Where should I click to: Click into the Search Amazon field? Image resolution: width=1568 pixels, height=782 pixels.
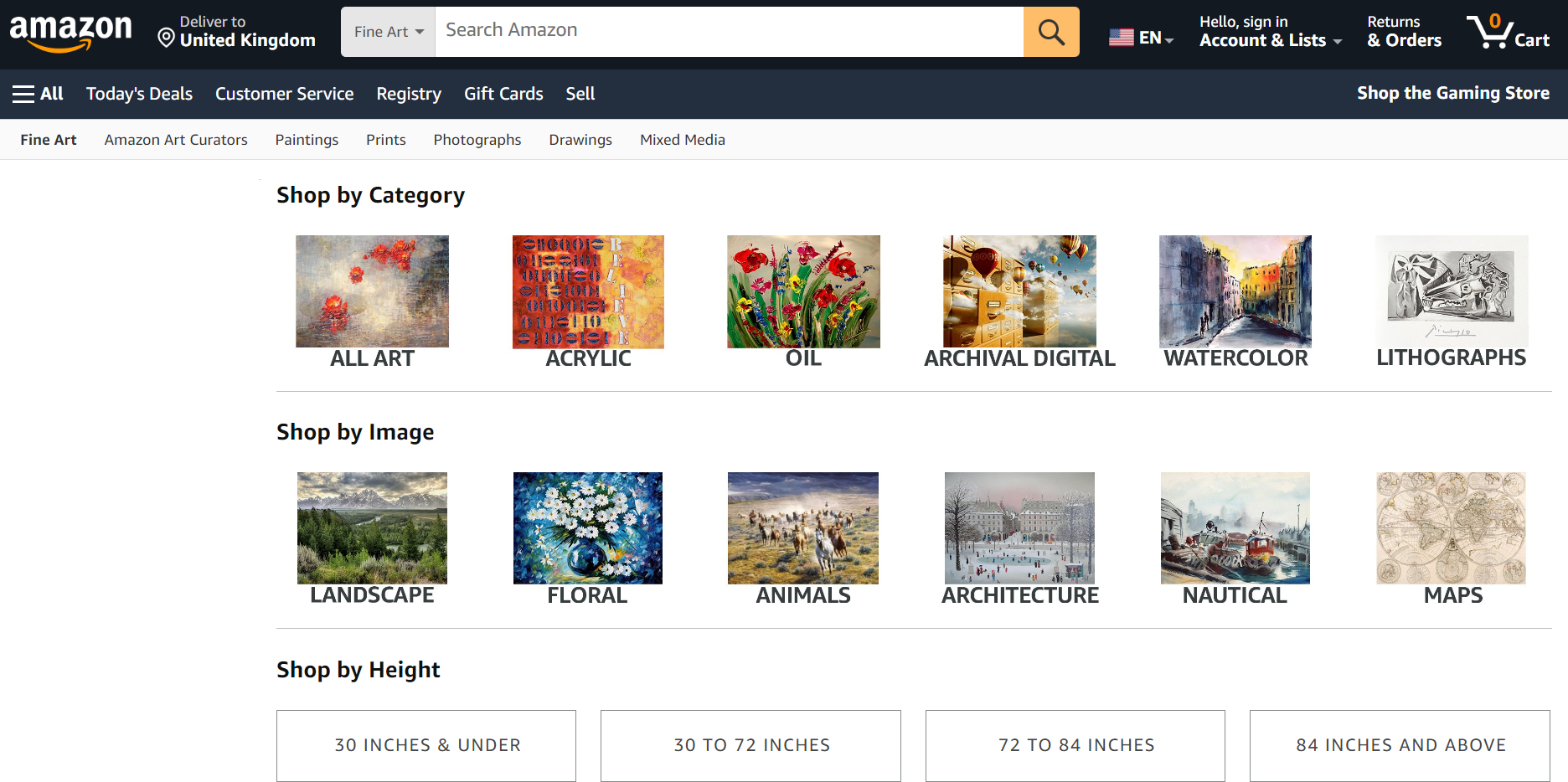pos(729,31)
